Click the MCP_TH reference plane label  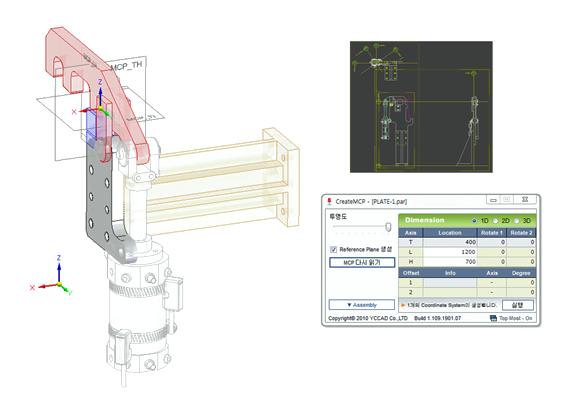point(126,66)
